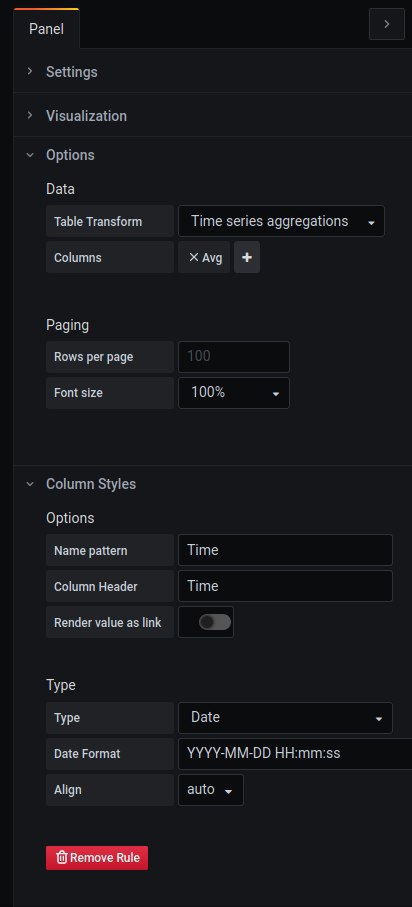This screenshot has width=412, height=907.
Task: Remove the Avg column tag
Action: (194, 257)
